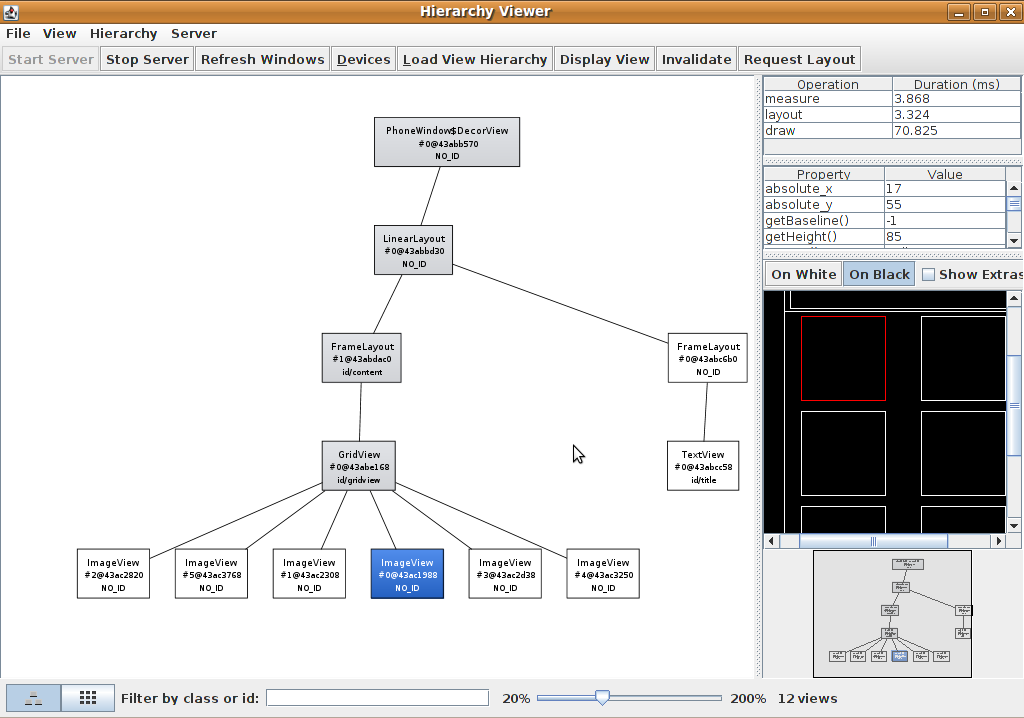This screenshot has height=718, width=1024.
Task: Click the hierarchy overview minimap thumbnail
Action: click(x=892, y=613)
